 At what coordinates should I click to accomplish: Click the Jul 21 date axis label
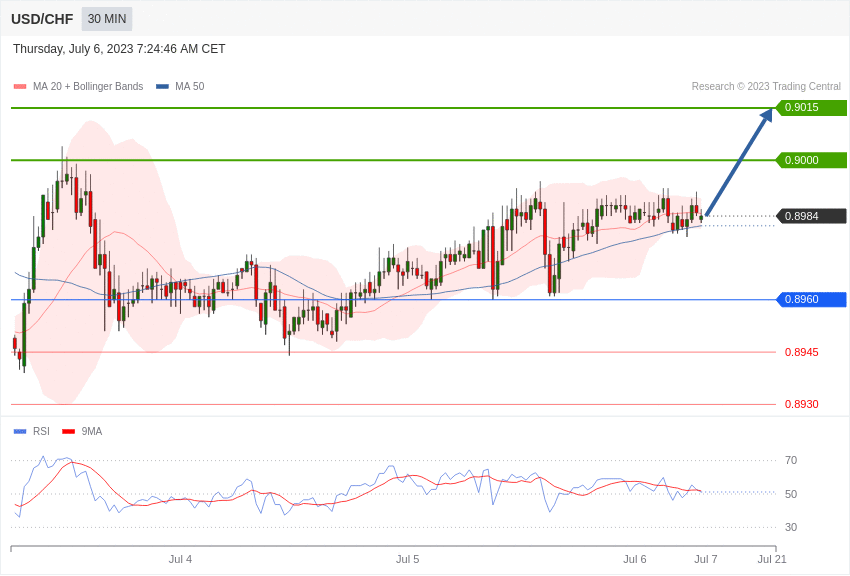(x=772, y=559)
